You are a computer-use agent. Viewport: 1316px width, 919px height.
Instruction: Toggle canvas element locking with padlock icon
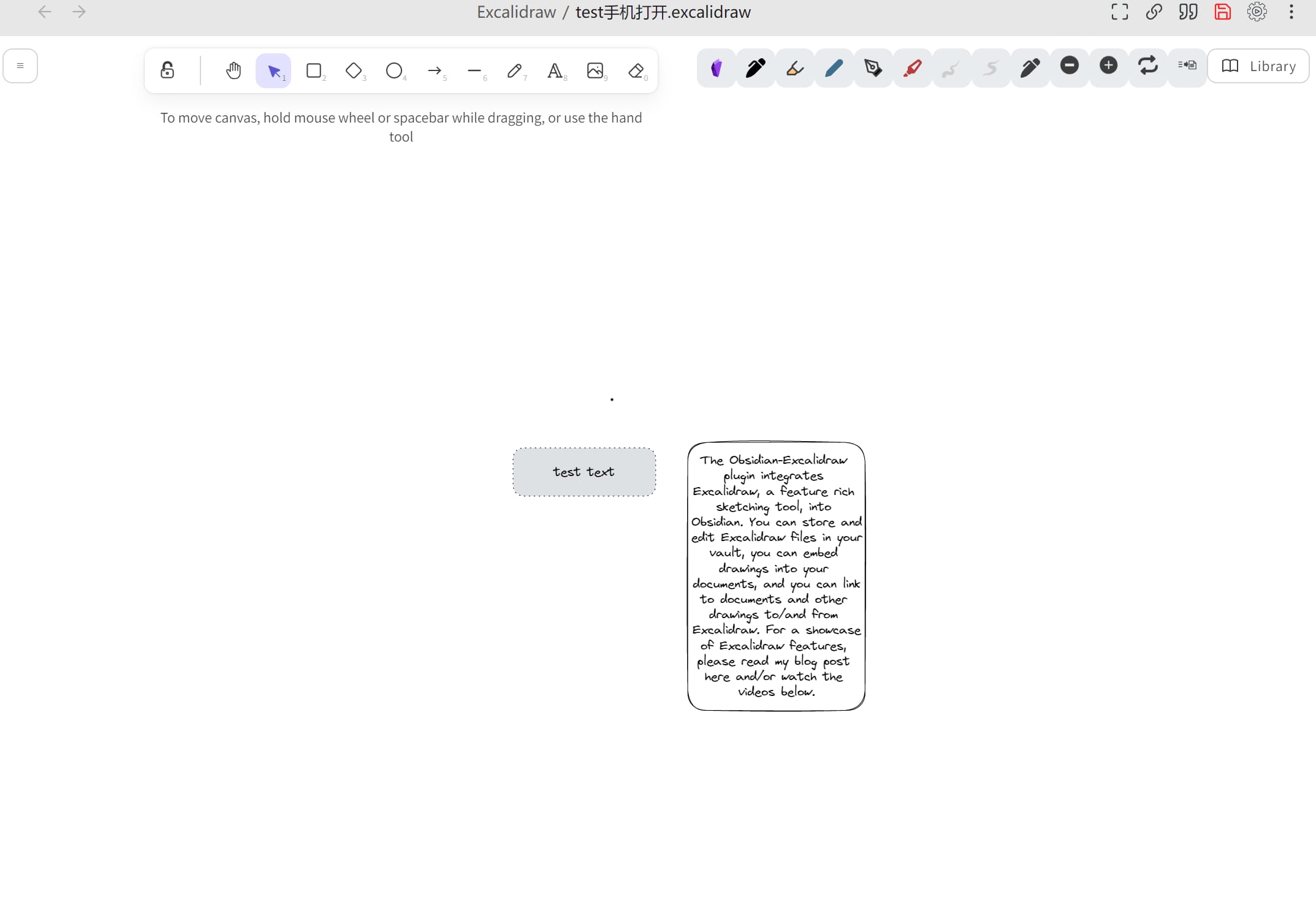[167, 70]
